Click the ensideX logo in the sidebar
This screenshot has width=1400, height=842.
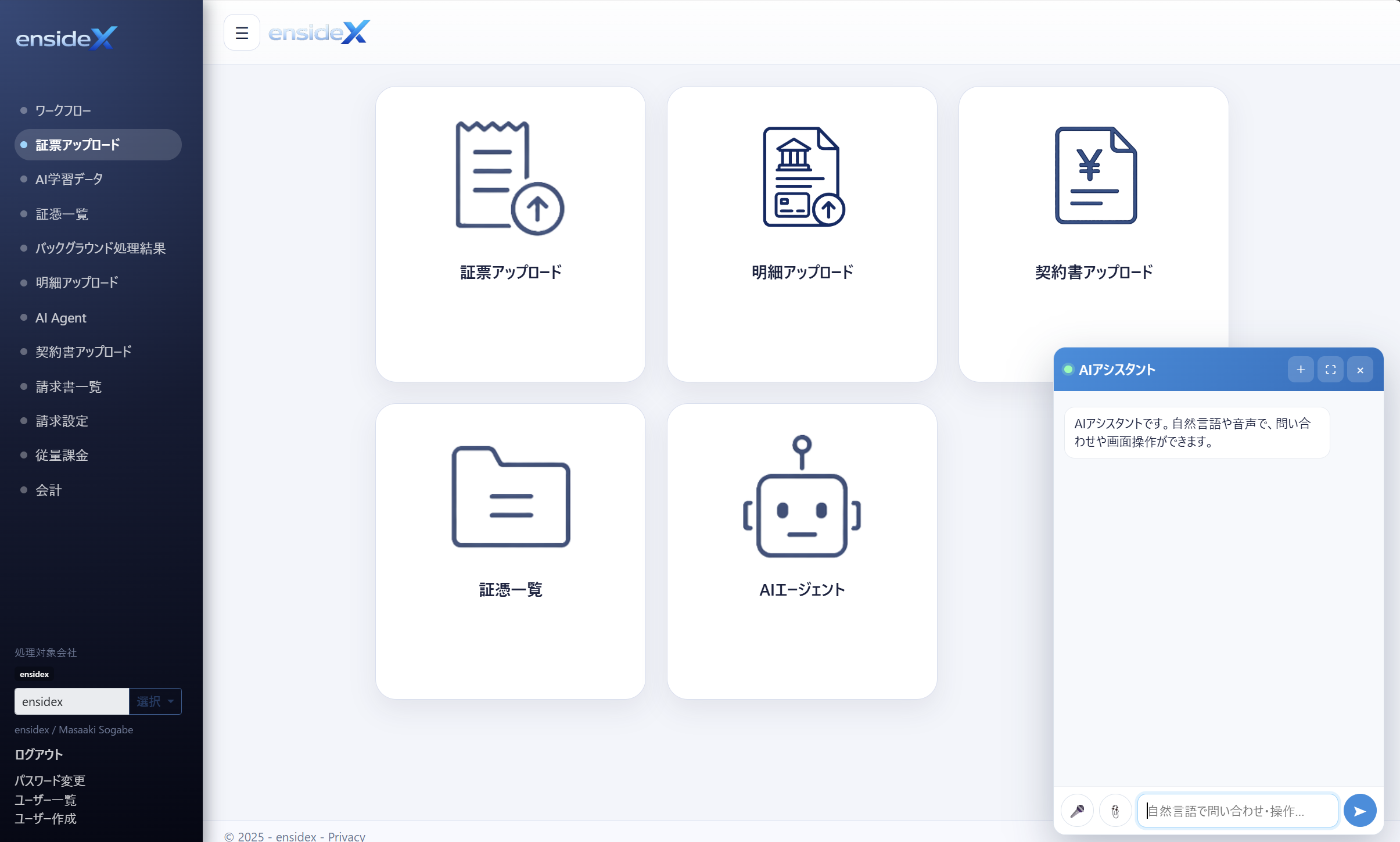66,38
